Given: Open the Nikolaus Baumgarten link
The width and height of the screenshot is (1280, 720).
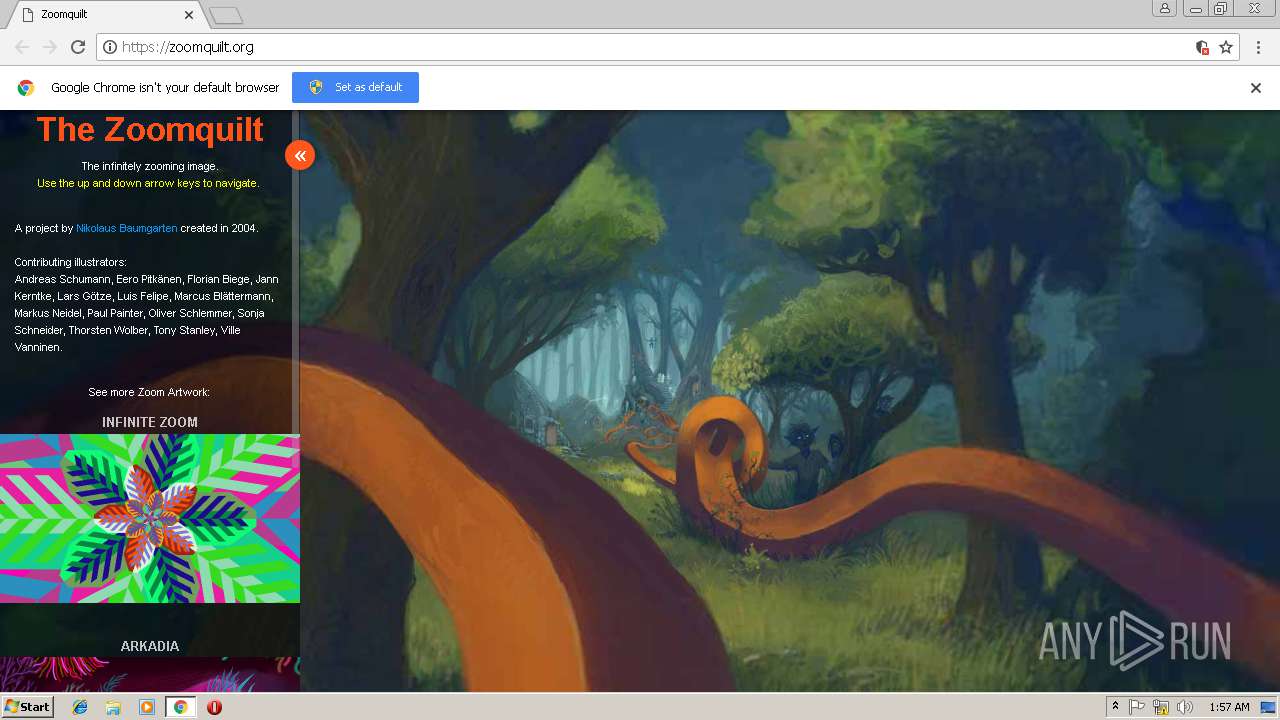Looking at the screenshot, I should pos(127,228).
